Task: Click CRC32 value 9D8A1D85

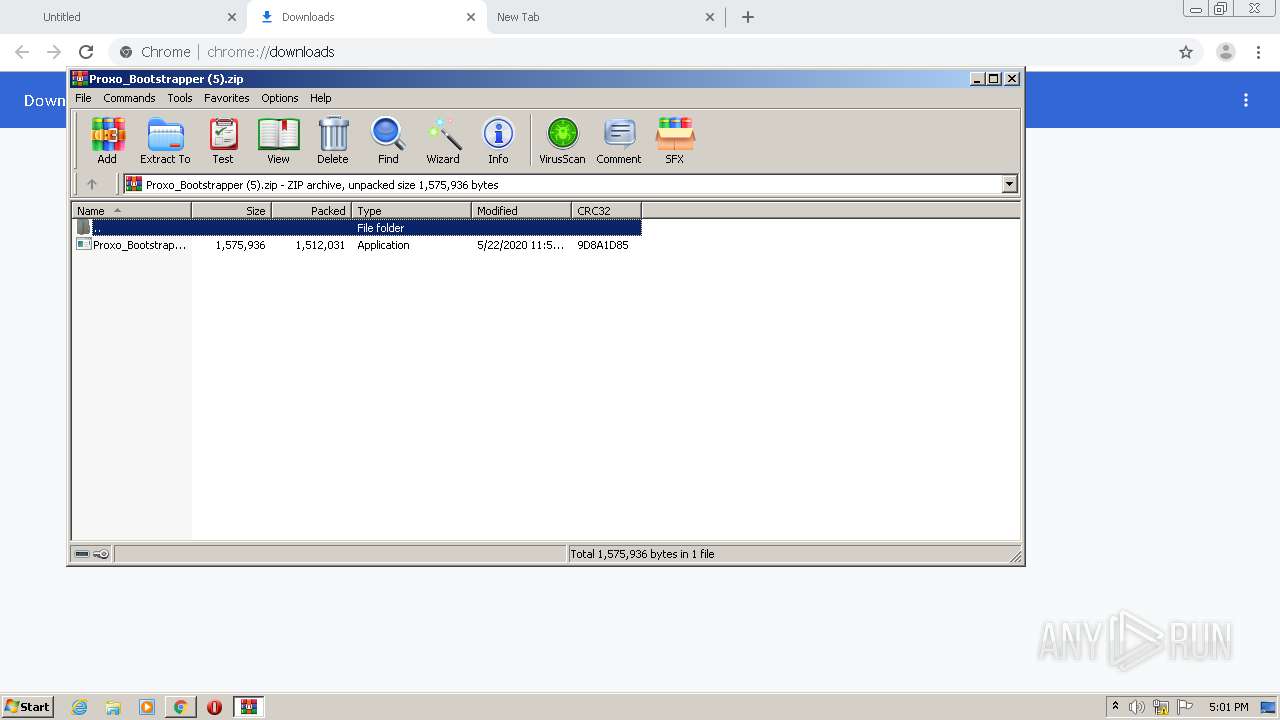Action: click(603, 245)
